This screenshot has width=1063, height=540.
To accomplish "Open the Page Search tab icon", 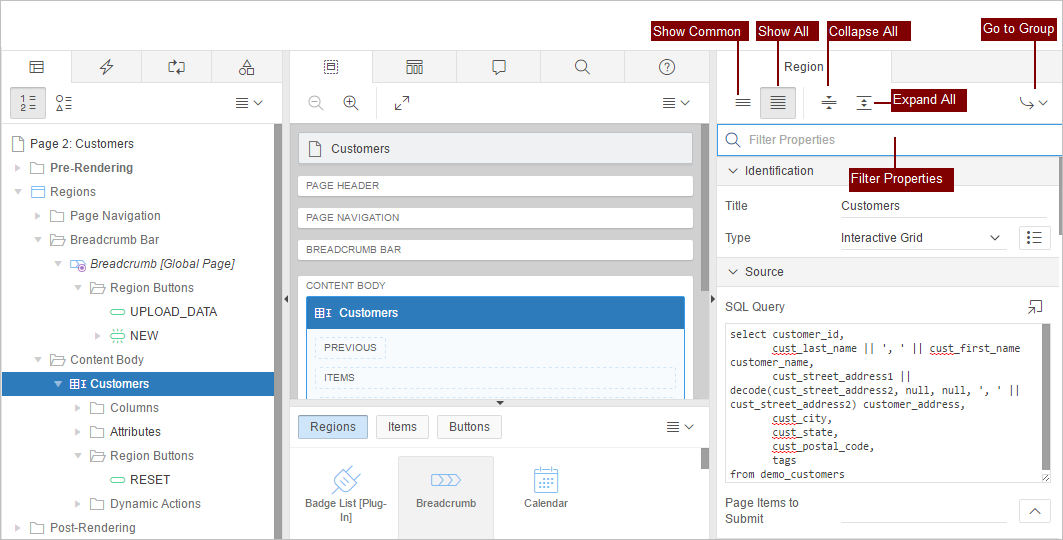I will coord(582,67).
